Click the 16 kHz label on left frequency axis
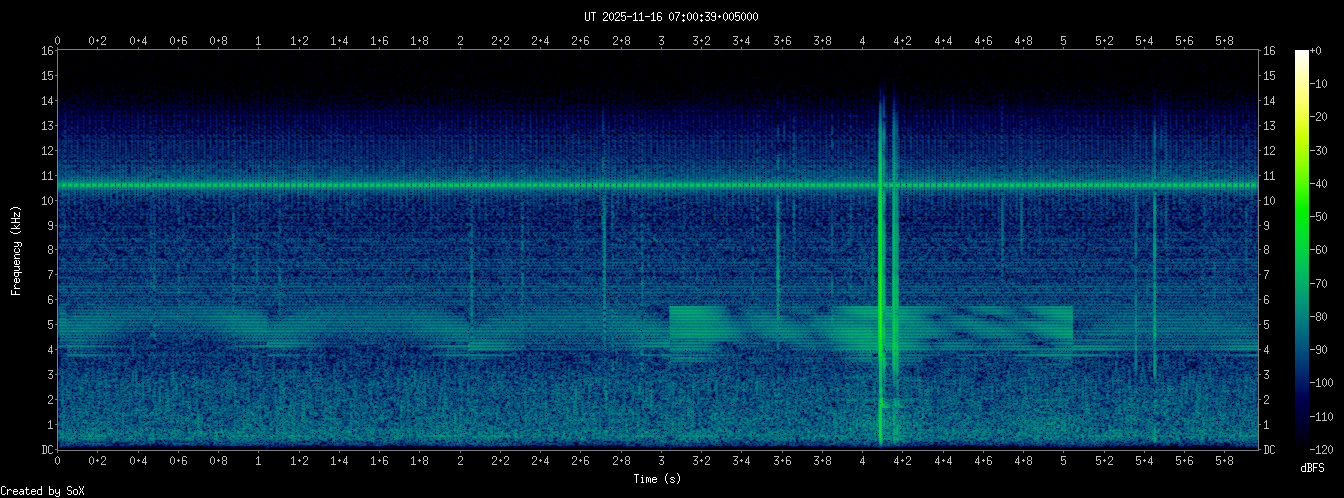The width and height of the screenshot is (1344, 498). (46, 51)
